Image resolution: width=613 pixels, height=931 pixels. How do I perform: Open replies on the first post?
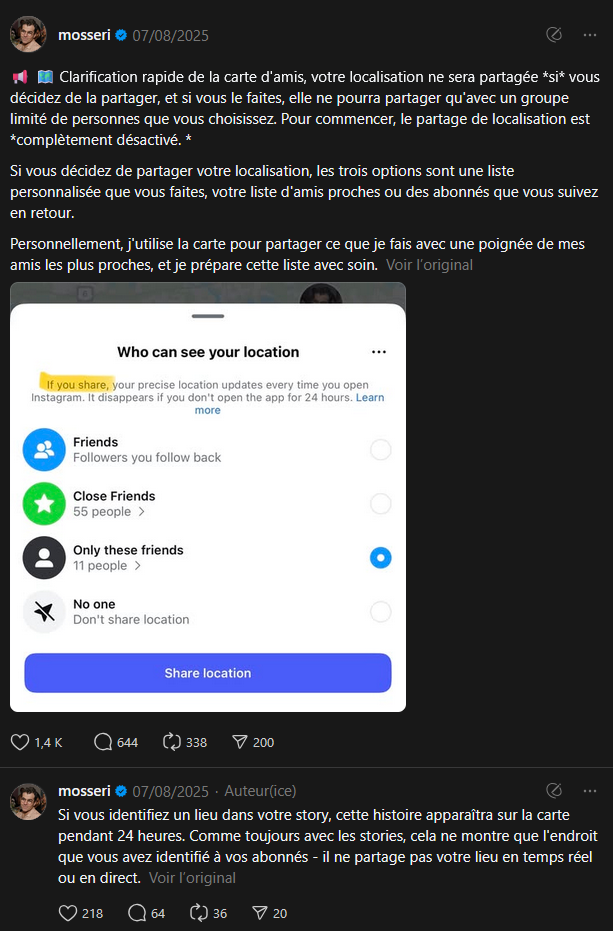pyautogui.click(x=103, y=742)
